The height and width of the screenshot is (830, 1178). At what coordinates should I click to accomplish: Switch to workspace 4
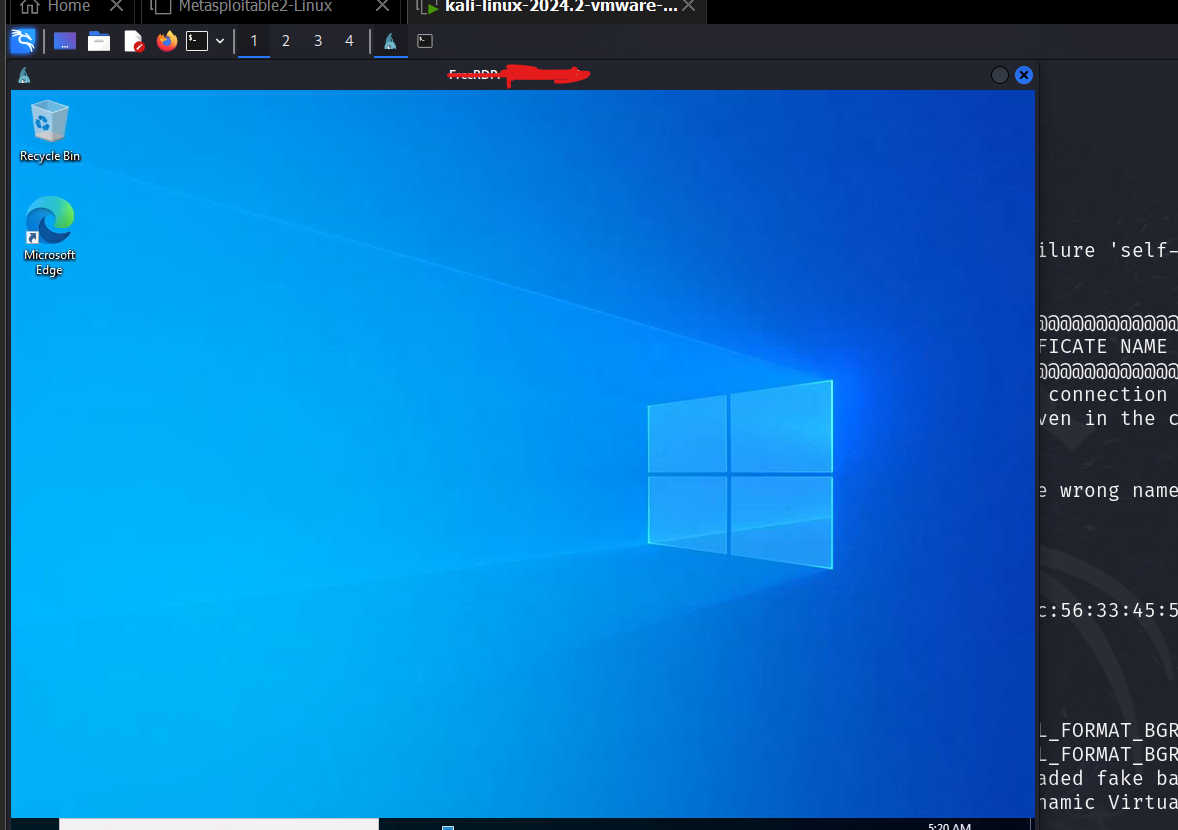click(349, 41)
